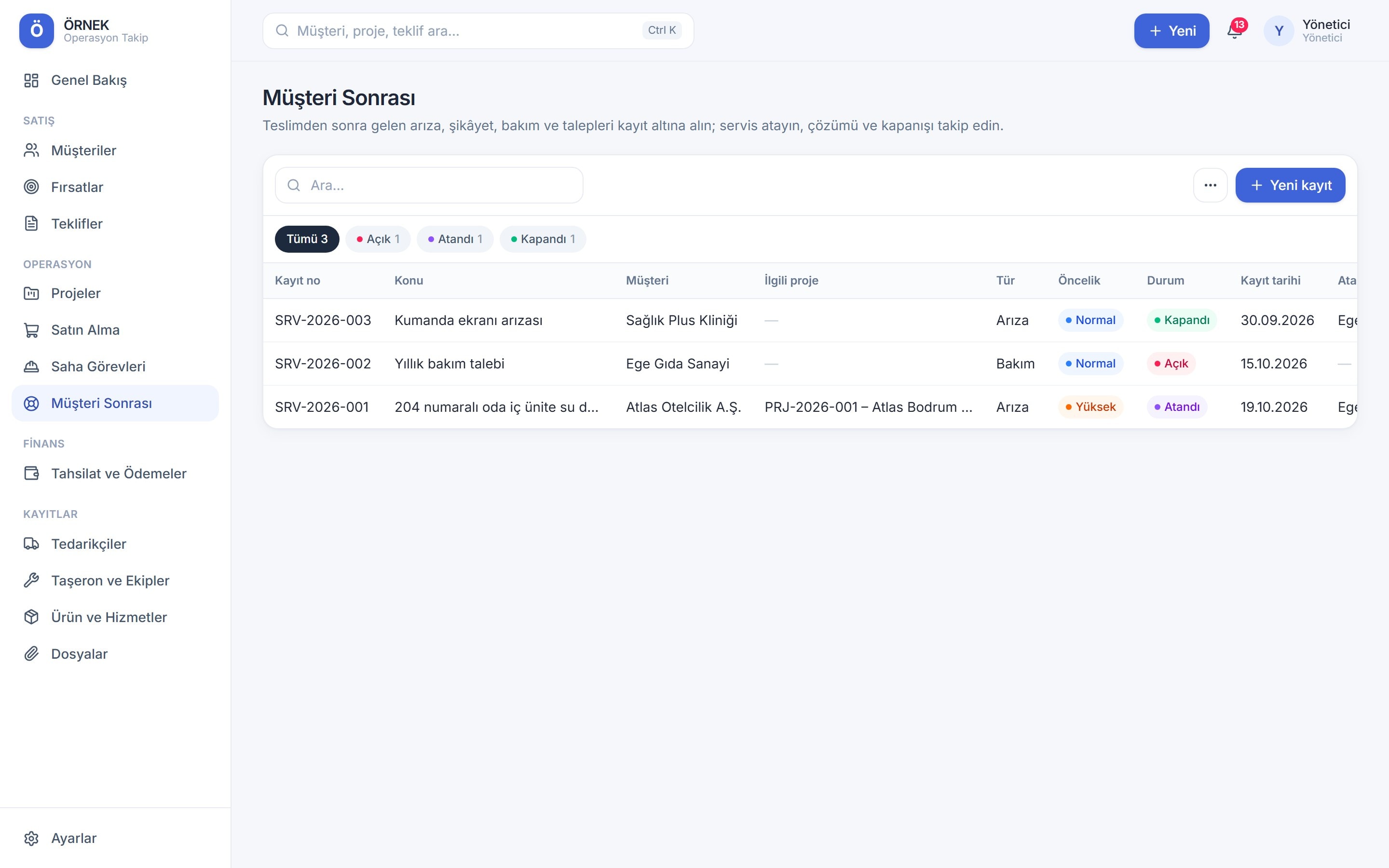
Task: Click the Projeler folder icon
Action: tap(31, 293)
